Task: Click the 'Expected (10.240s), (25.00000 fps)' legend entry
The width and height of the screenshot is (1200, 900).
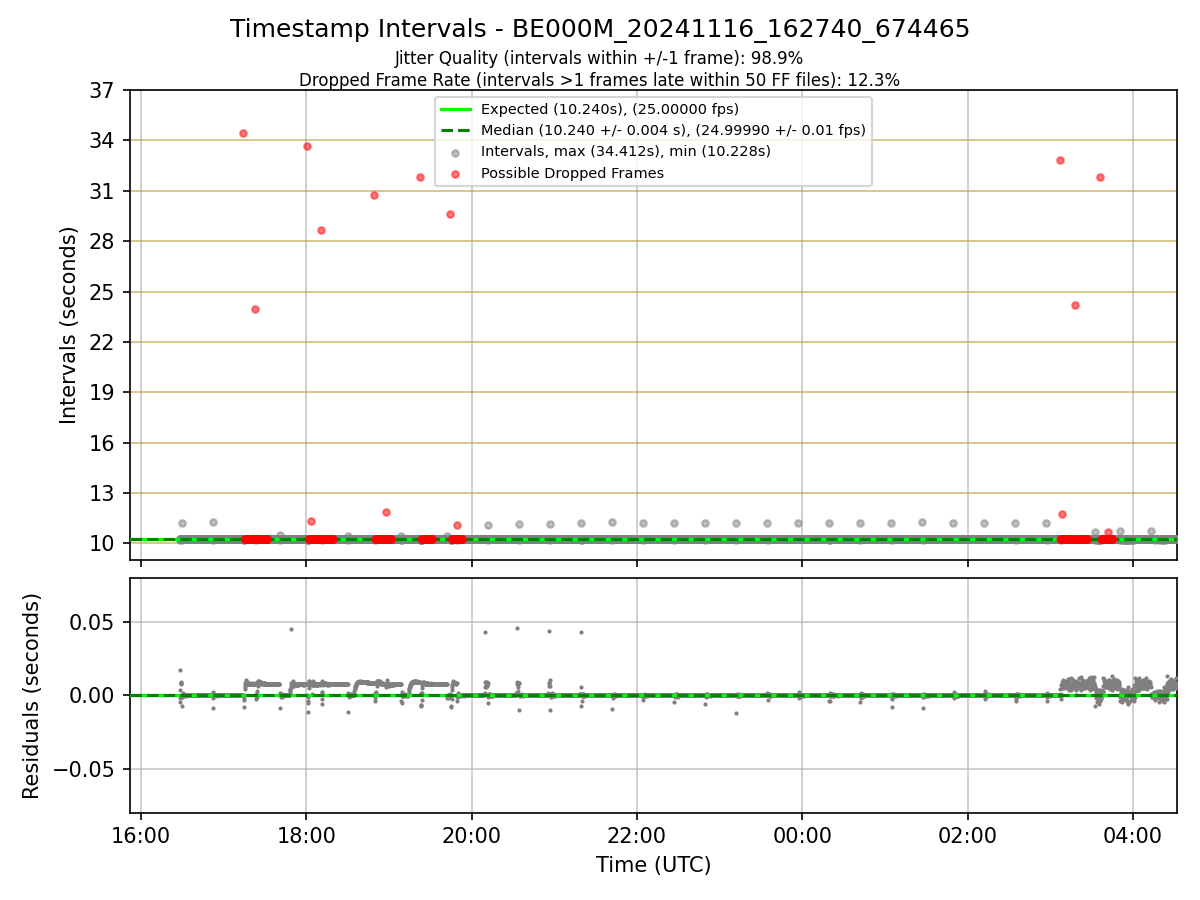Action: click(x=610, y=109)
